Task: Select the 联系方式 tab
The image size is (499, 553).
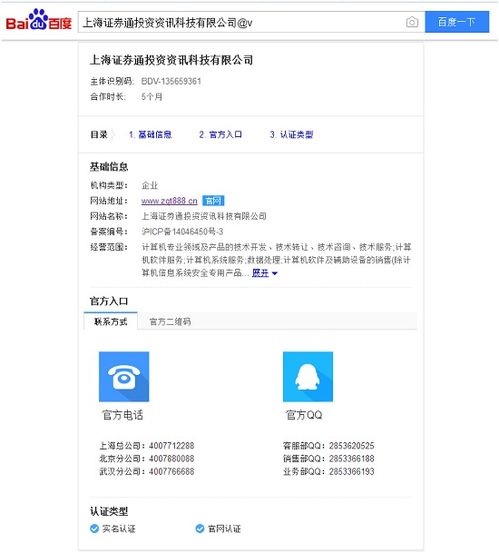Action: point(110,321)
